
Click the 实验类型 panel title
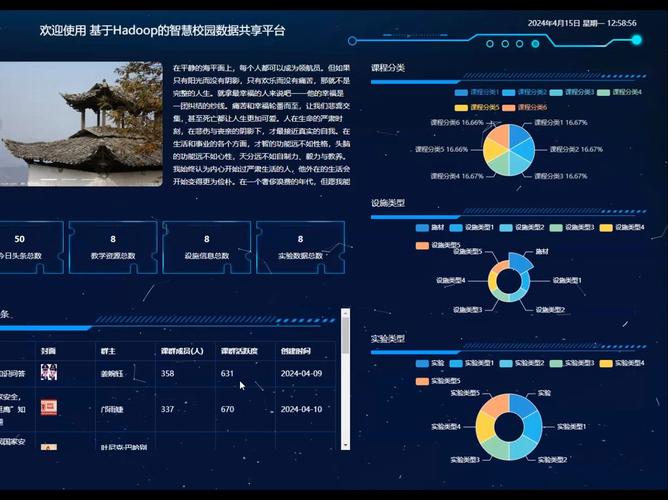388,339
